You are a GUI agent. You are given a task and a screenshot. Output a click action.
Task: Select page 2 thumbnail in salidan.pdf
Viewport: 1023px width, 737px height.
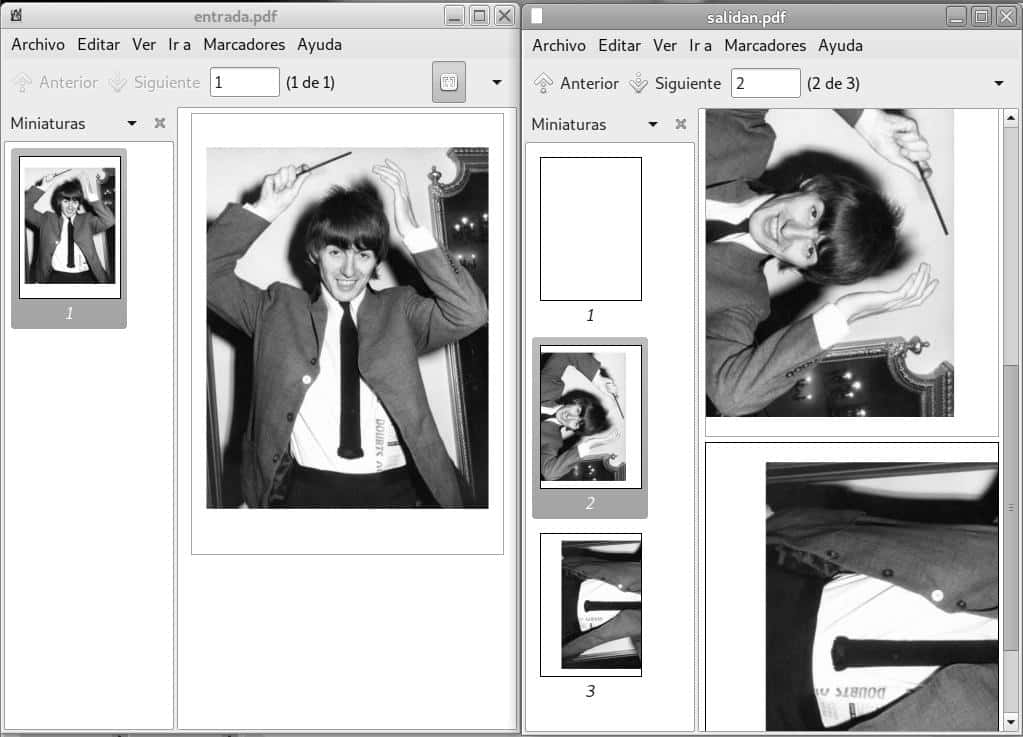[x=590, y=417]
